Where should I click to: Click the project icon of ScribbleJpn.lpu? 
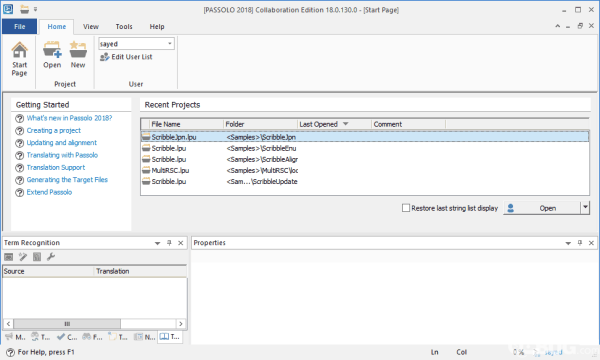pos(146,137)
